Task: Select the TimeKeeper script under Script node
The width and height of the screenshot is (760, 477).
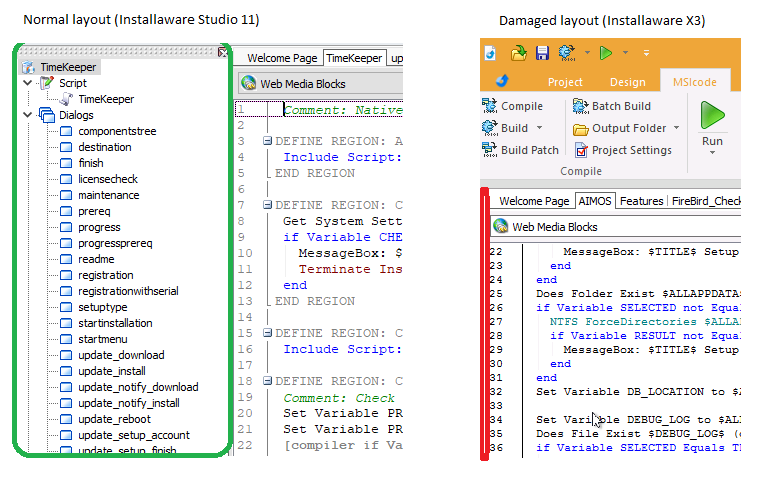Action: 106,99
